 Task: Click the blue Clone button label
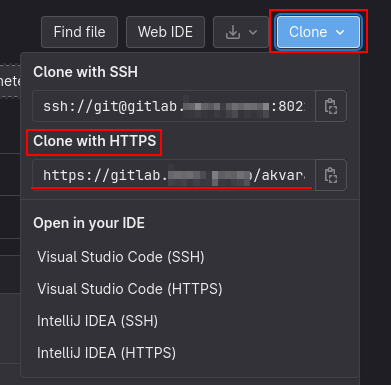[308, 32]
